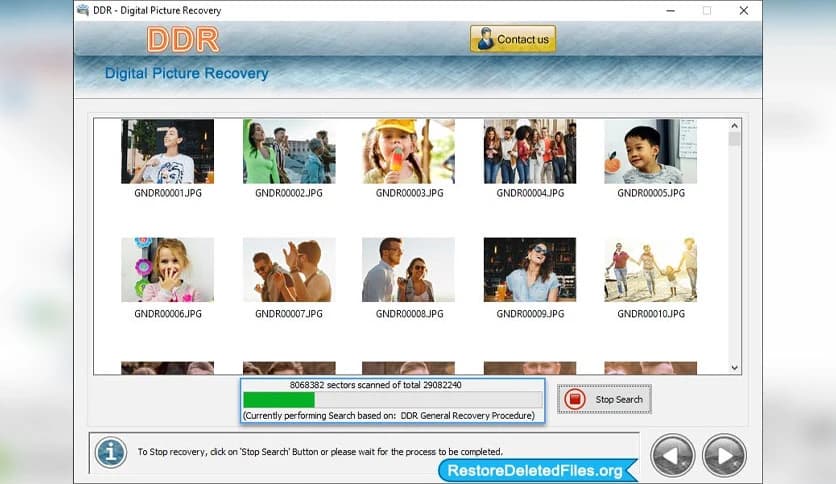Click the file name GNDR00005.JPG label
The image size is (836, 484).
[x=651, y=193]
